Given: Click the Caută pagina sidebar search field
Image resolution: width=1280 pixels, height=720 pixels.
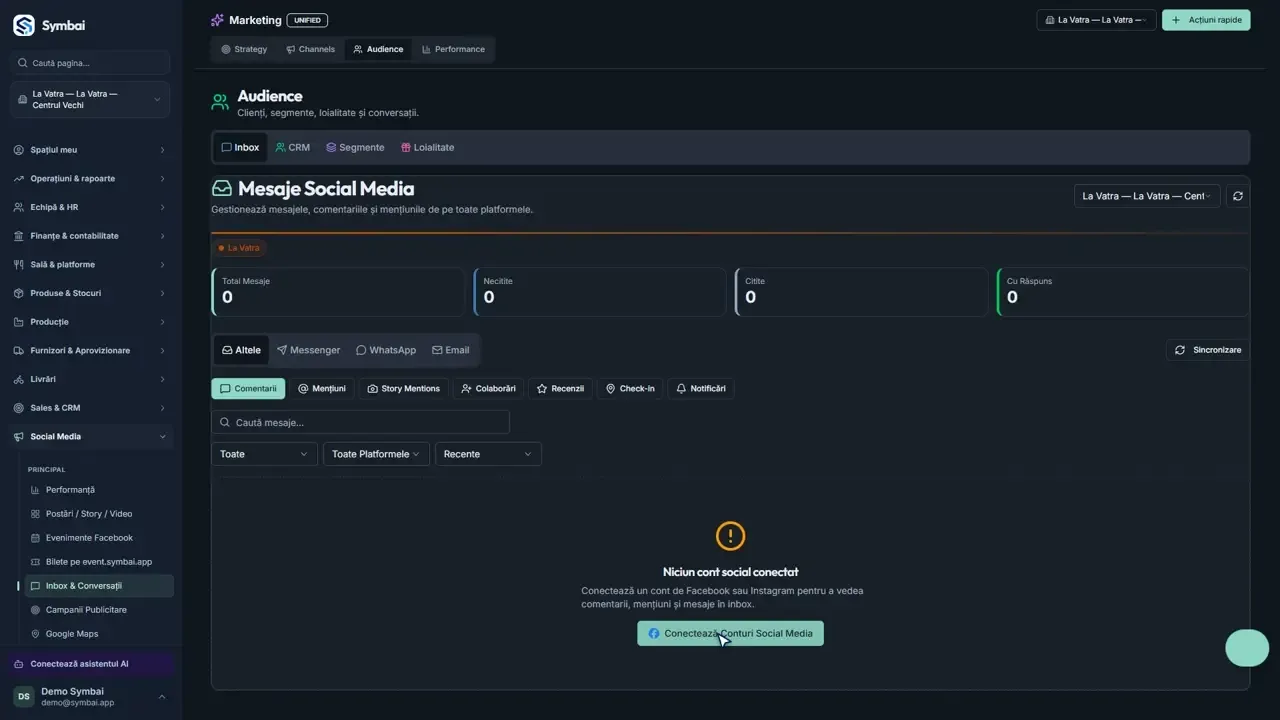Looking at the screenshot, I should [x=90, y=63].
